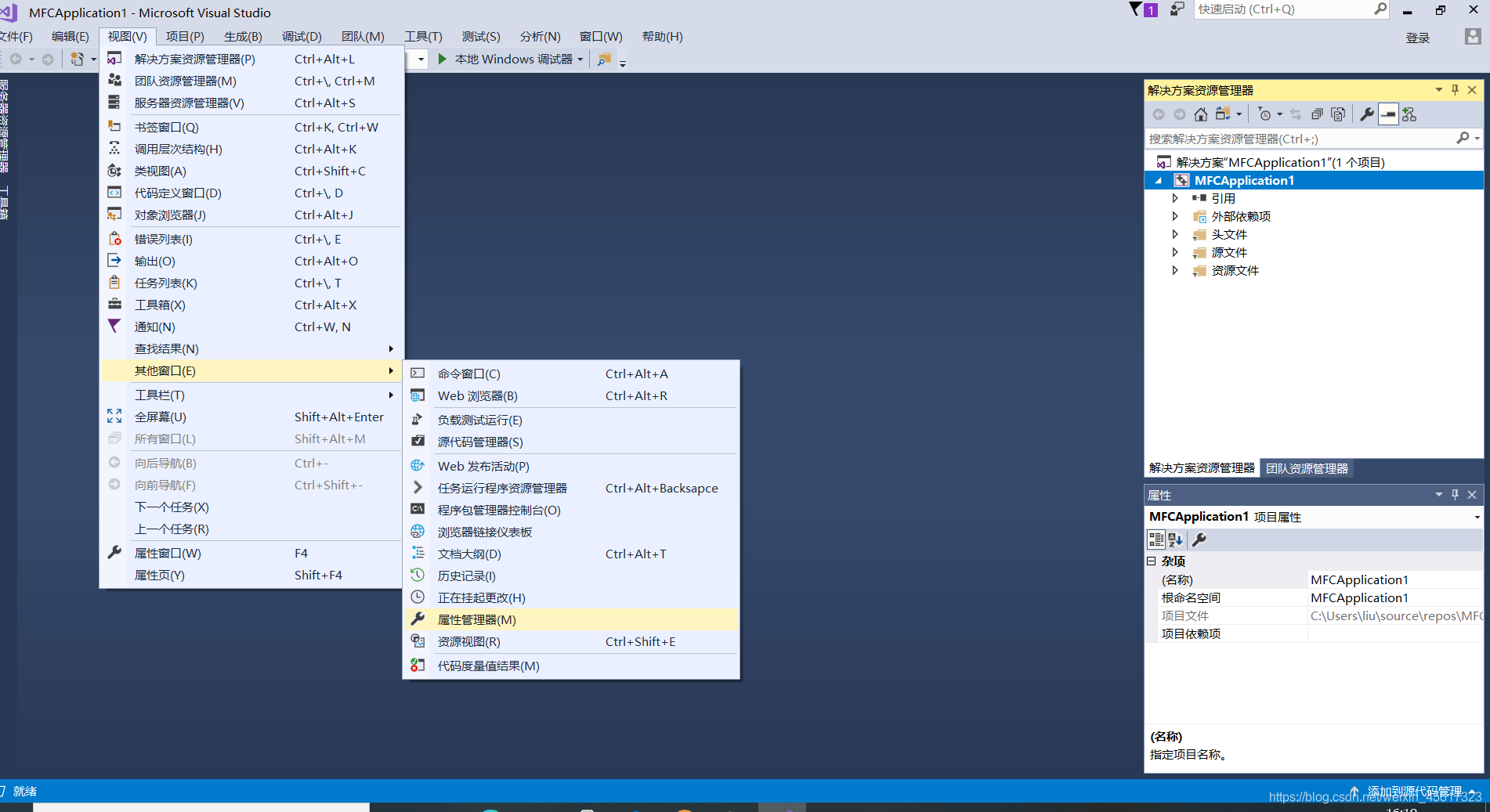Screen dimensions: 1490x812
Task: Click the 快速启动 search box
Action: tap(1283, 9)
